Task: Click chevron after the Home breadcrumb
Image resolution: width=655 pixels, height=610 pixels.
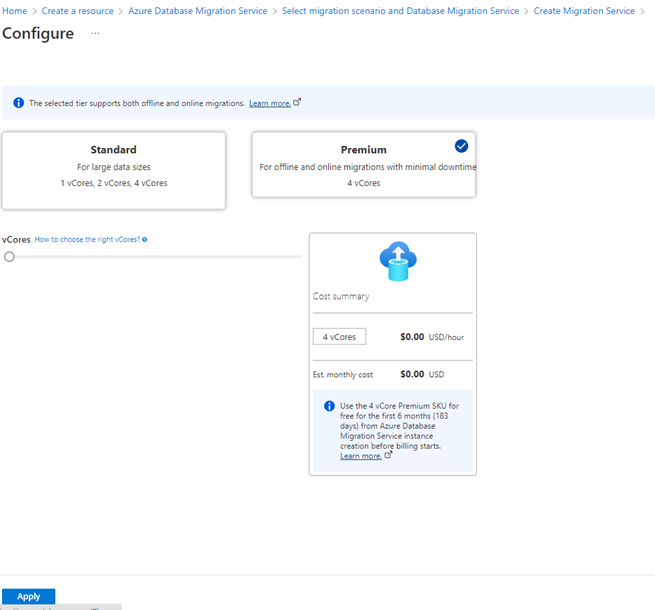Action: 35,11
